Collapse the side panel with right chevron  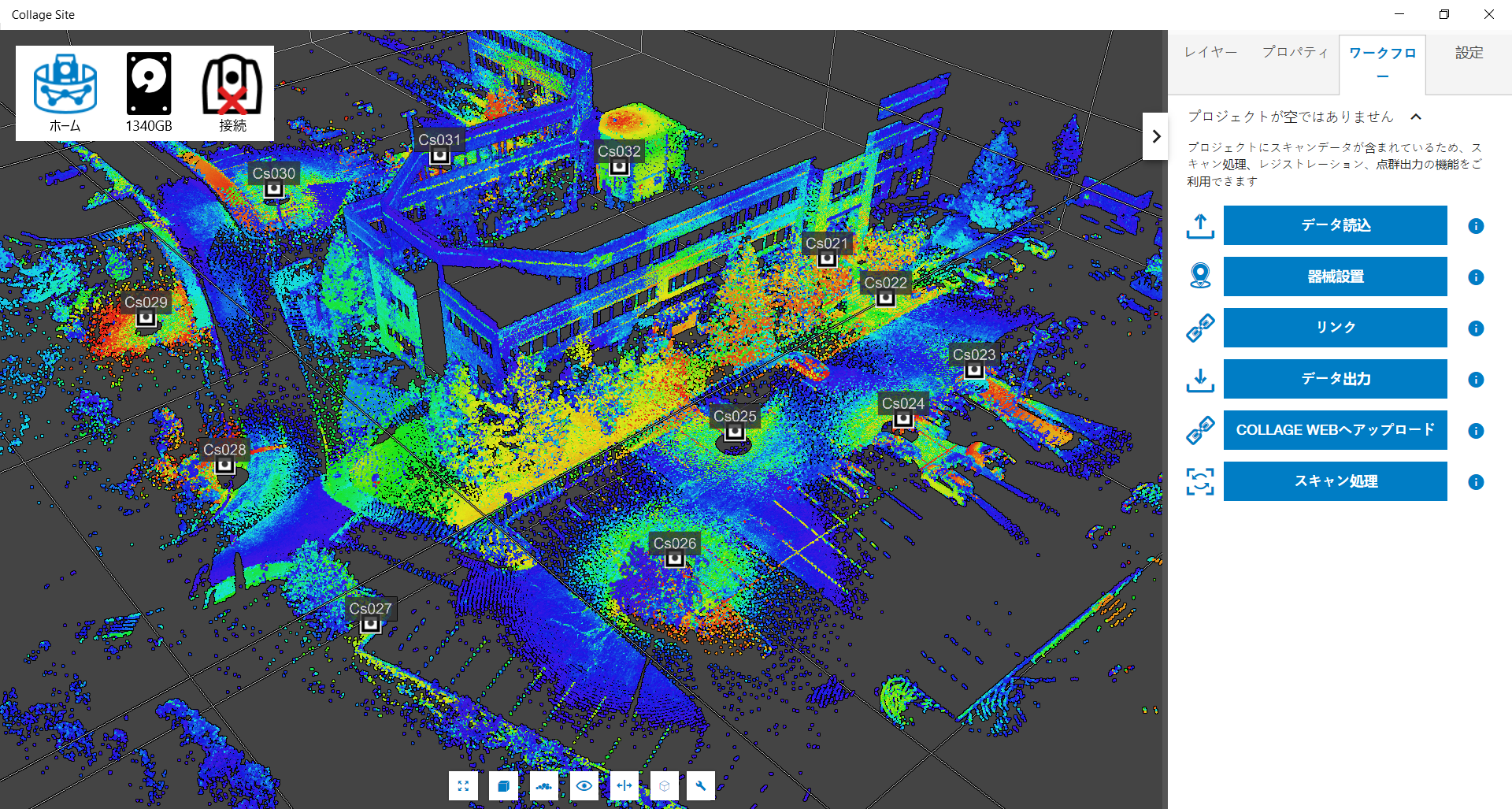pos(1155,136)
